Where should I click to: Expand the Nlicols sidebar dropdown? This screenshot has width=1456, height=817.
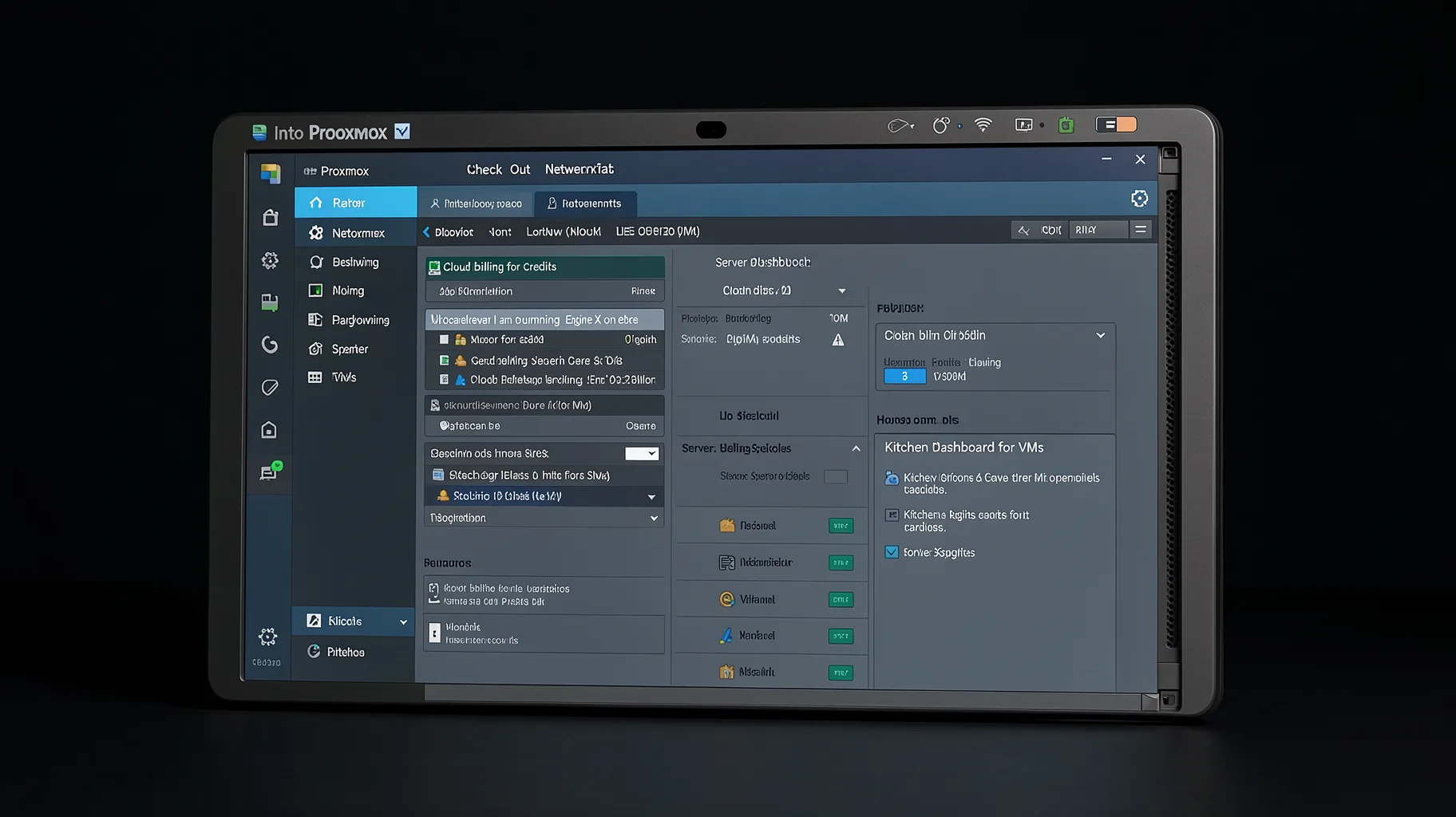pos(354,622)
